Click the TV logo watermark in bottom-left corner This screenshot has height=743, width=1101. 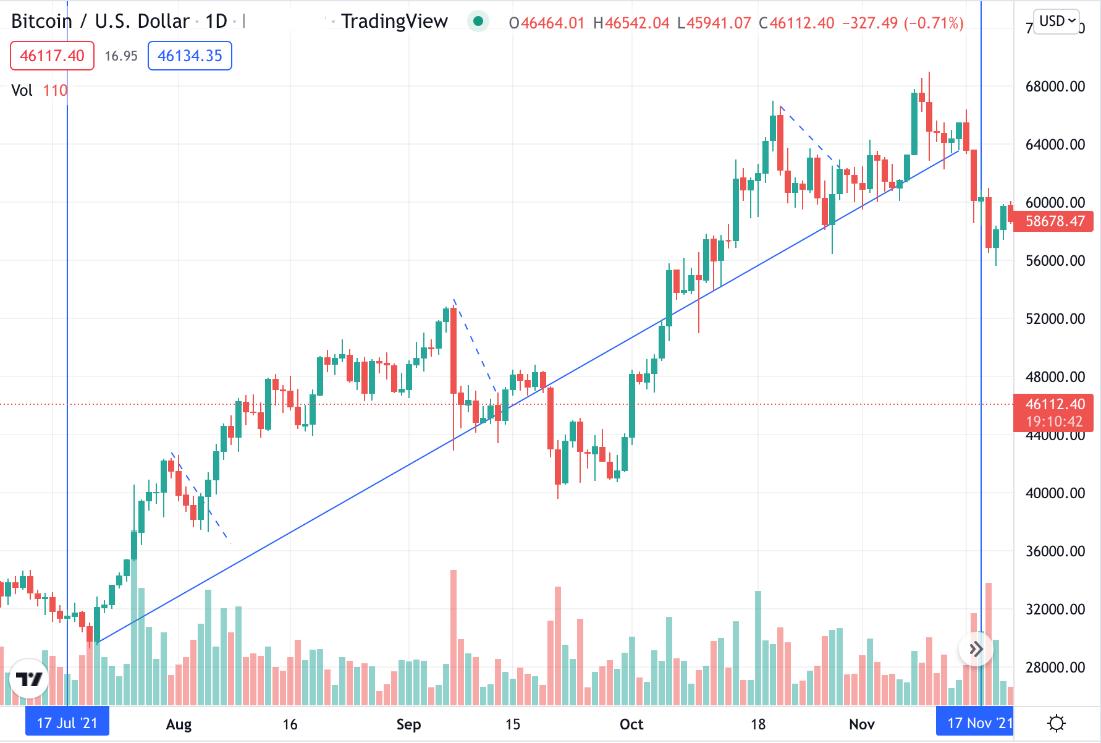pos(27,680)
